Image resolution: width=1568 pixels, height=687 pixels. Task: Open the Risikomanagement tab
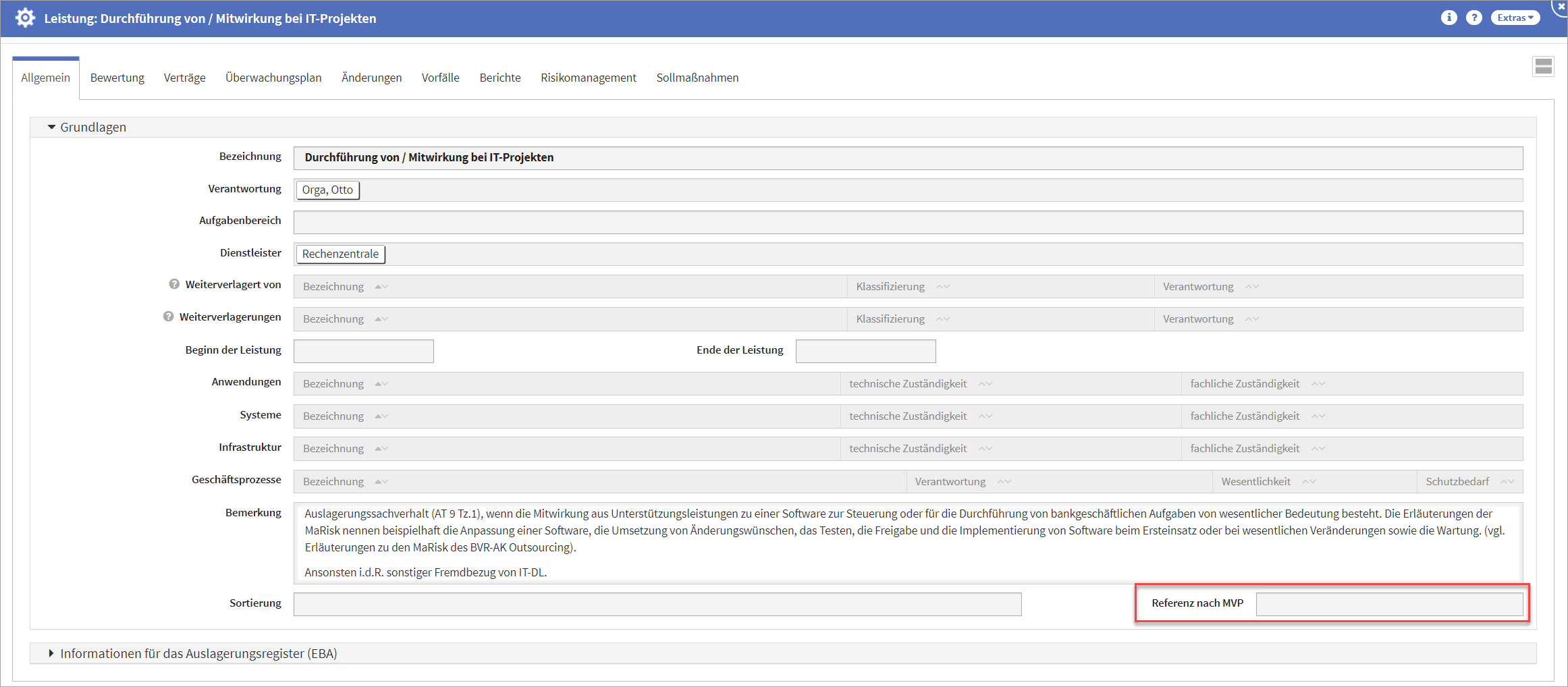coord(588,78)
